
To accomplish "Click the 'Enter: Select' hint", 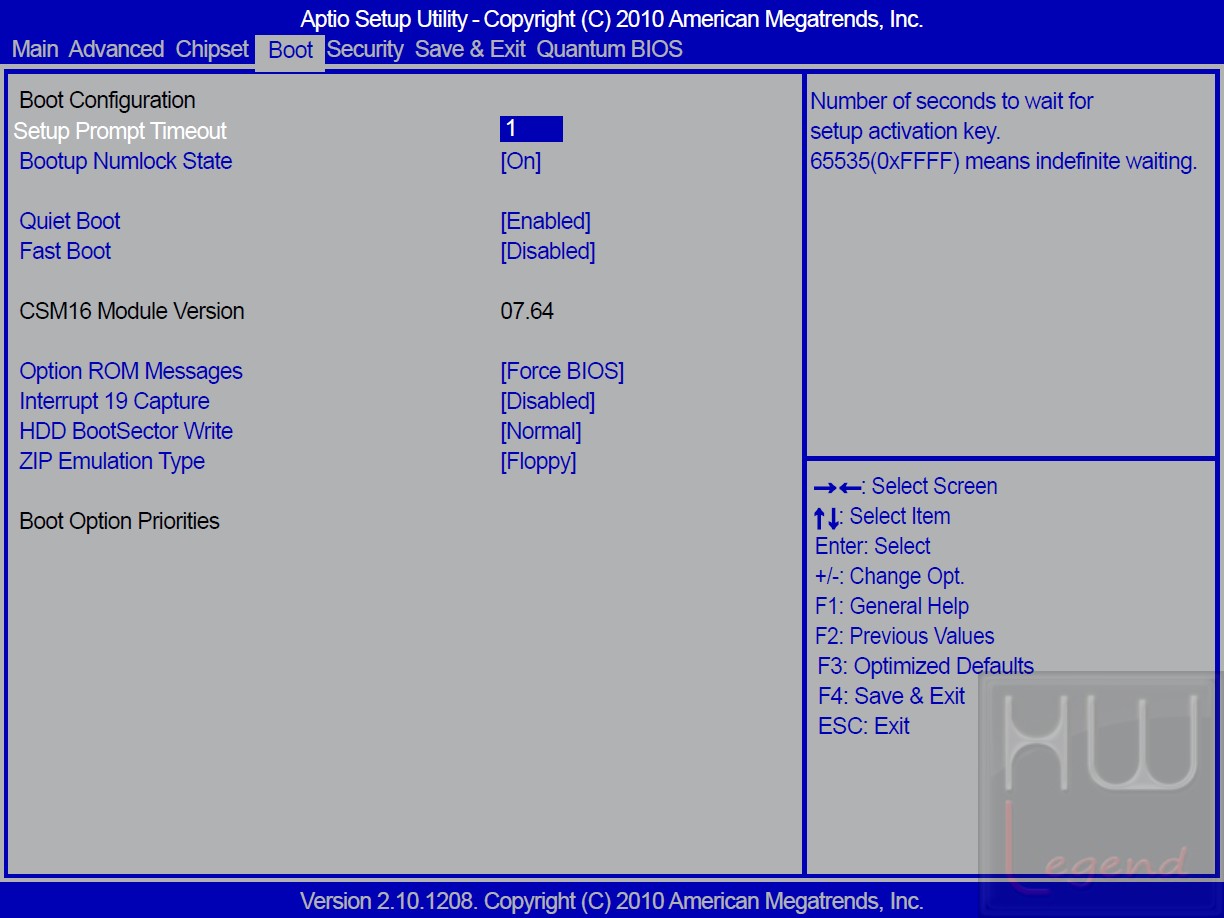I will click(873, 546).
